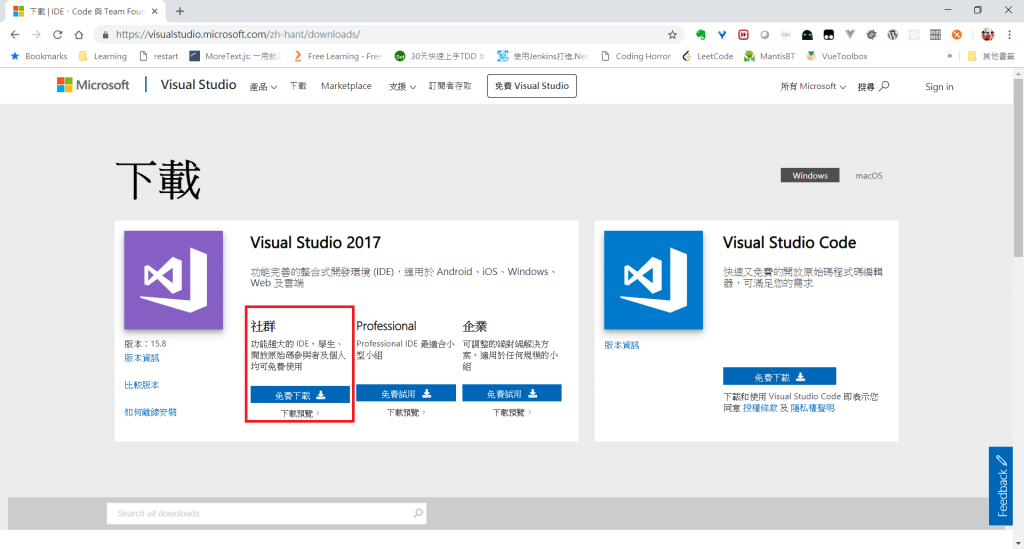This screenshot has width=1024, height=549.
Task: Open the blue V extension icon
Action: coord(722,35)
